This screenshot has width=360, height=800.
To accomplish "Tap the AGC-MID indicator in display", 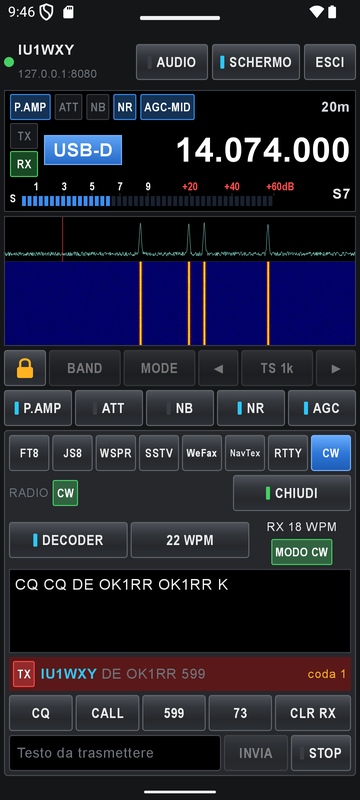I will [x=167, y=107].
